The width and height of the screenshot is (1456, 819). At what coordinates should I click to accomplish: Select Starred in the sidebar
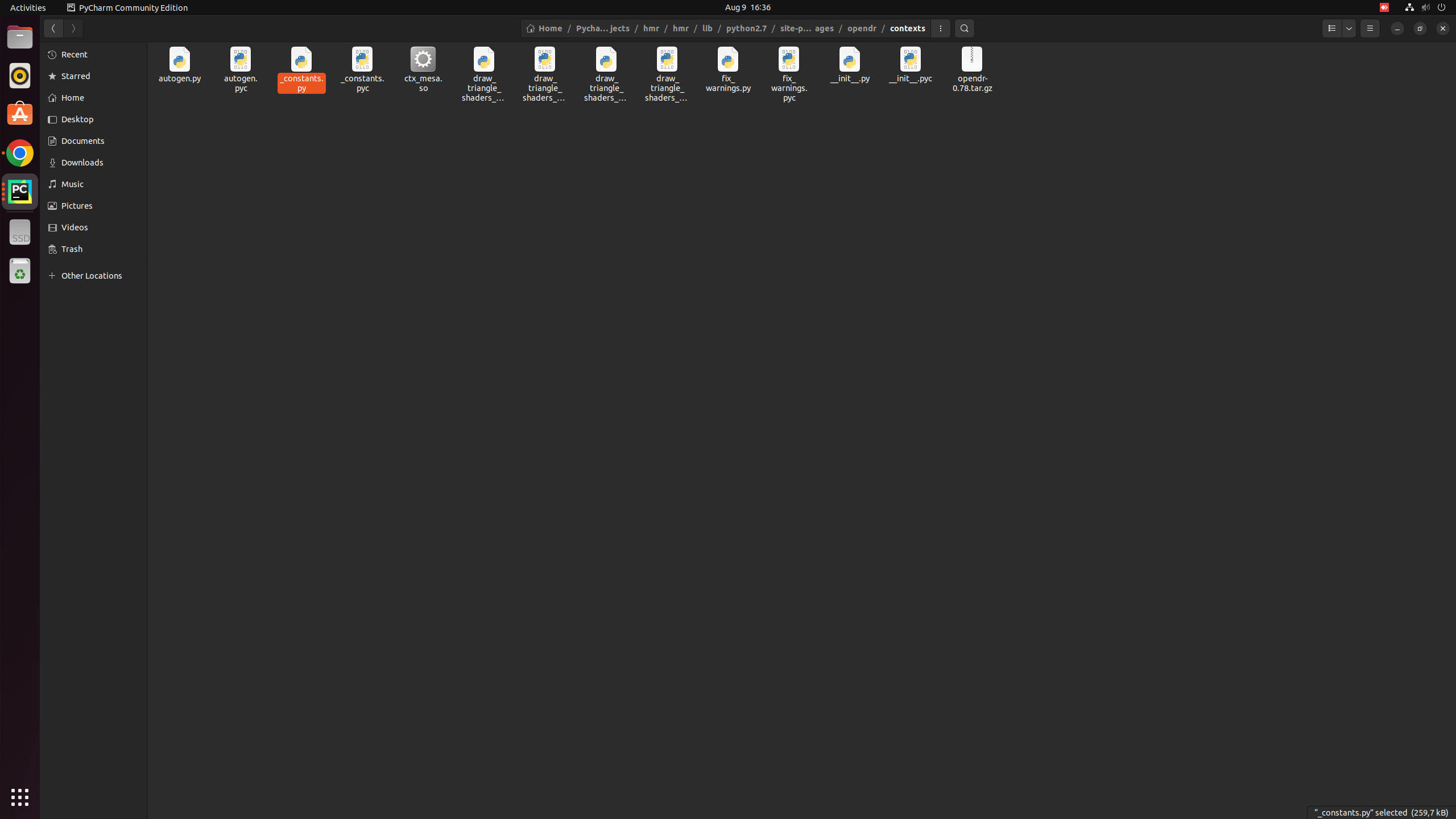pyautogui.click(x=76, y=76)
